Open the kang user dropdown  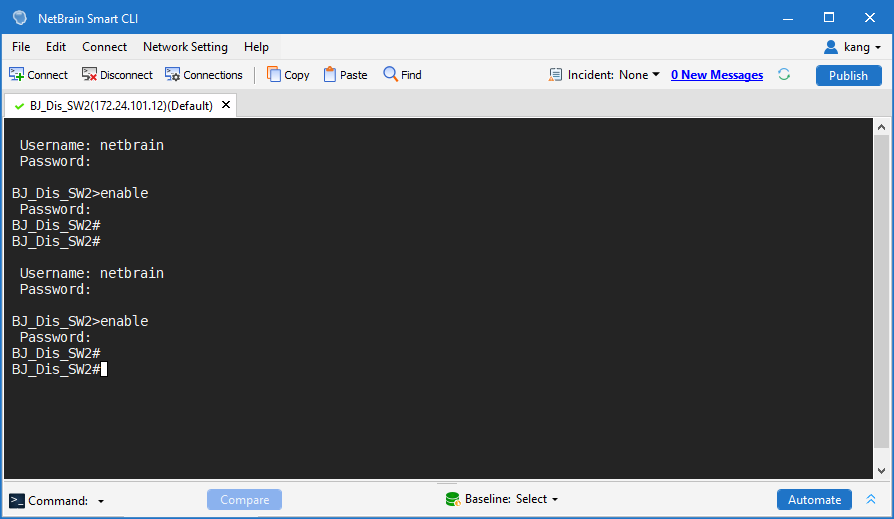(x=853, y=47)
